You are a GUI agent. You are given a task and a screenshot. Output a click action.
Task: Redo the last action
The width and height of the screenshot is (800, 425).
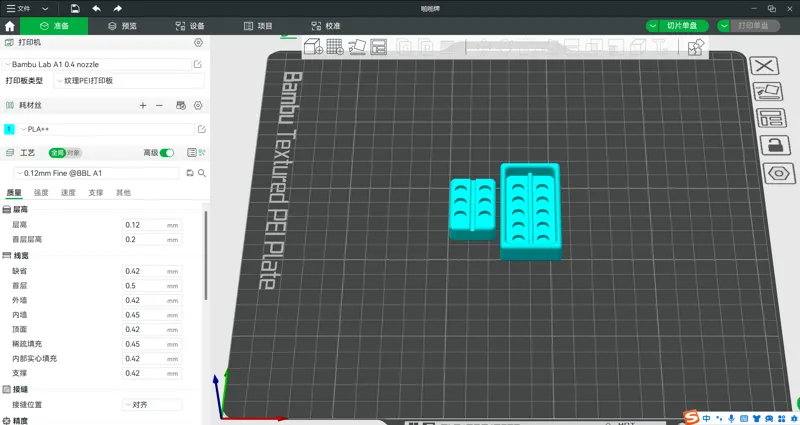[117, 9]
